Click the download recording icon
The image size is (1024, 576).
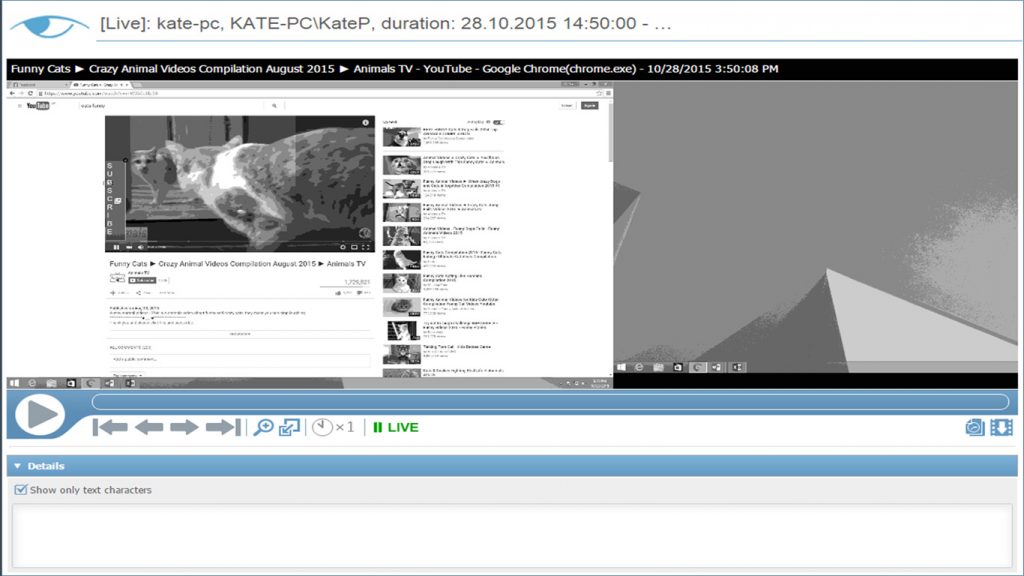coord(1001,427)
